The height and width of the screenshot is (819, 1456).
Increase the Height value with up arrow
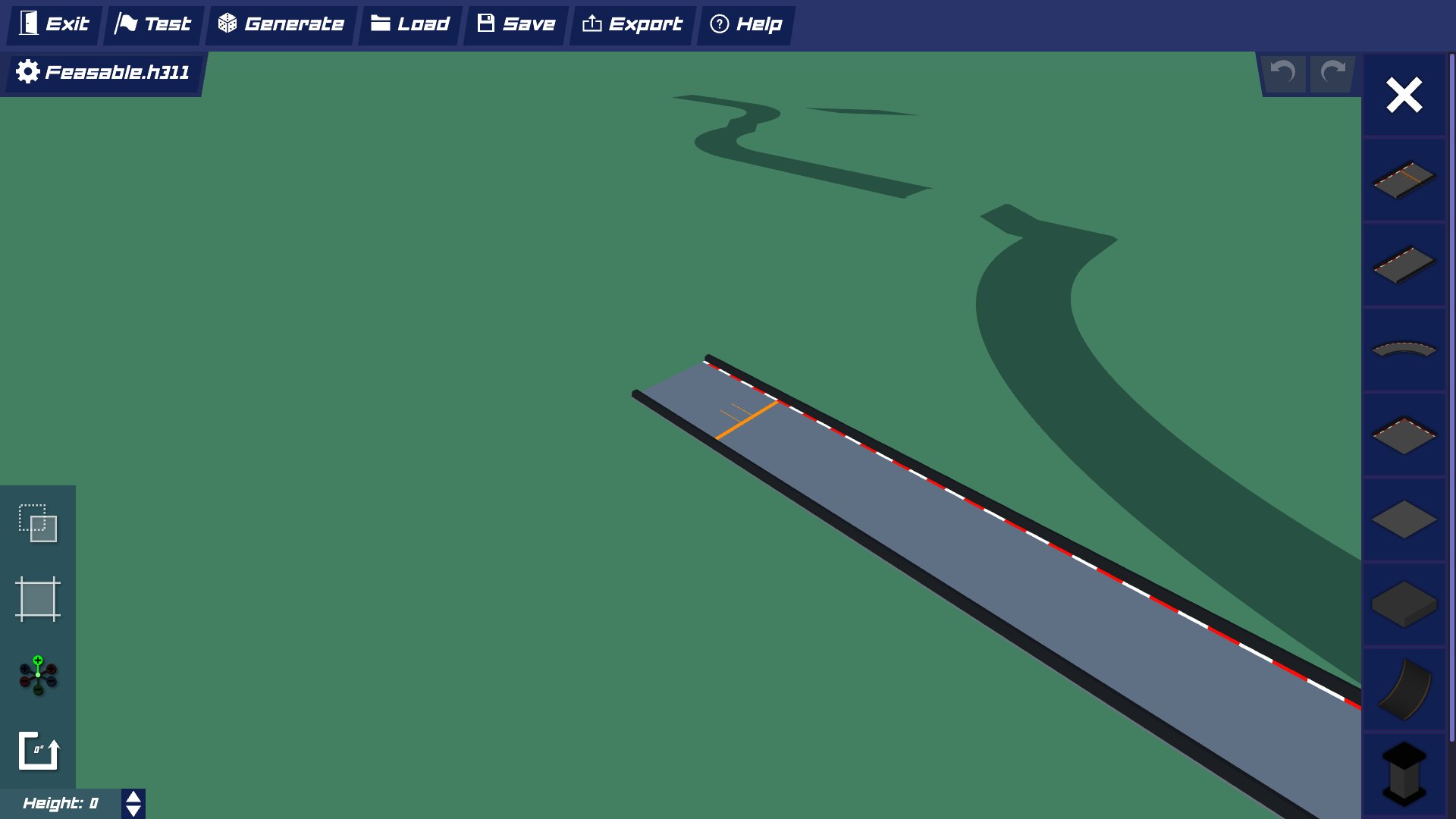133,797
